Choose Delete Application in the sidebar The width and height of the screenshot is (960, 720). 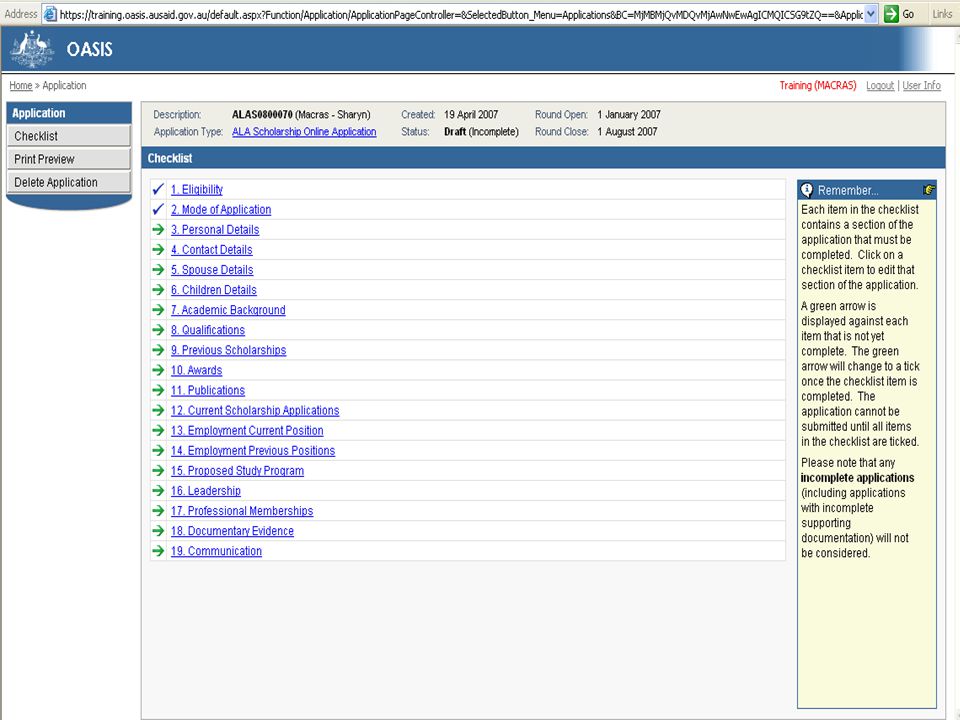click(69, 182)
